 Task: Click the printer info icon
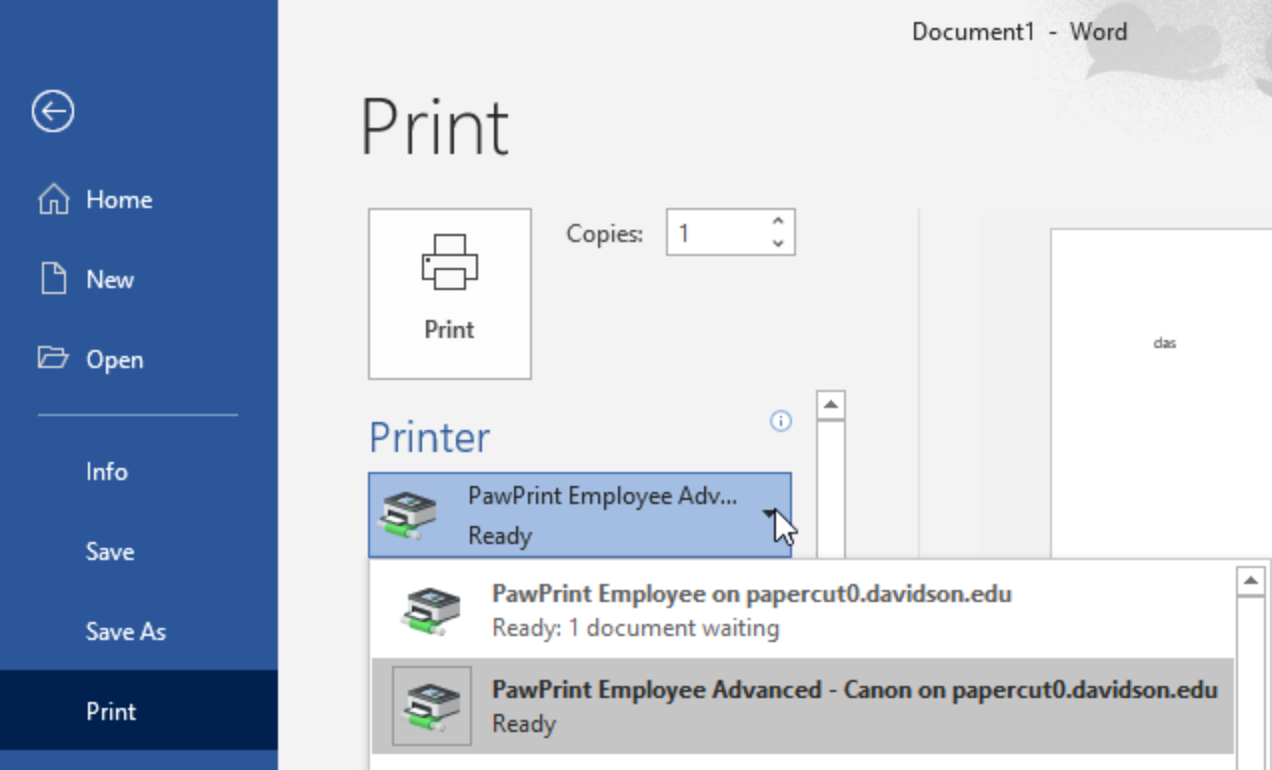(780, 421)
